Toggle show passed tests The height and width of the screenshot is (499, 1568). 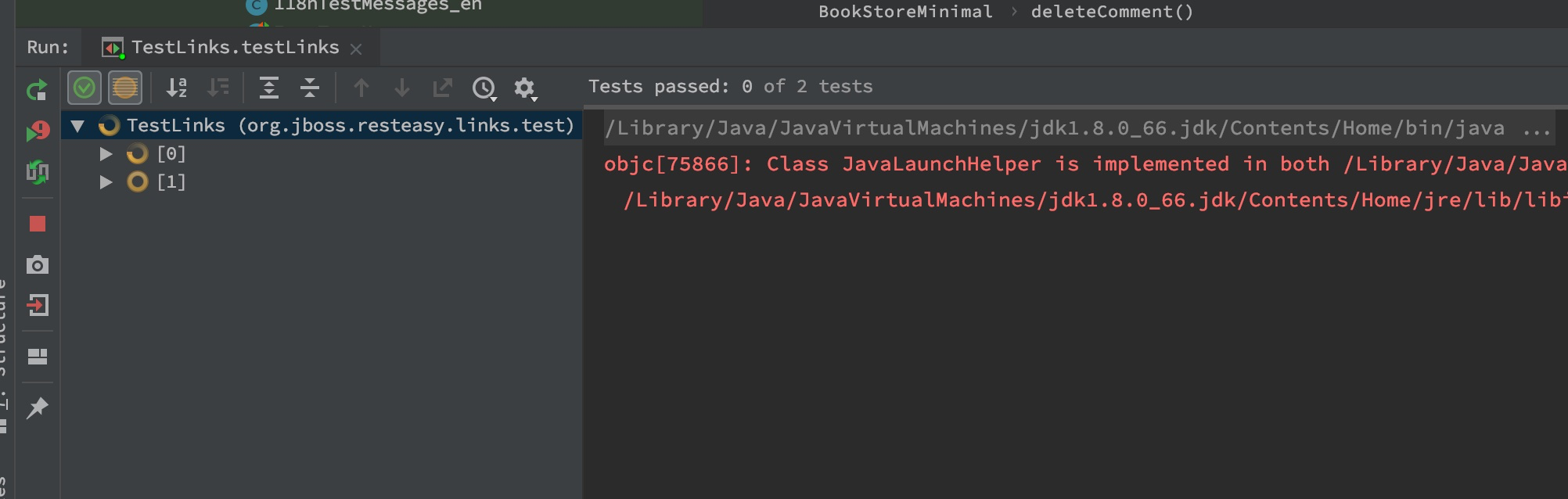point(85,88)
